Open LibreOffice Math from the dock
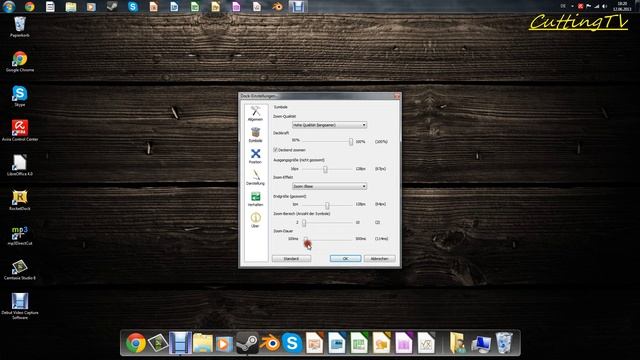 [x=426, y=343]
